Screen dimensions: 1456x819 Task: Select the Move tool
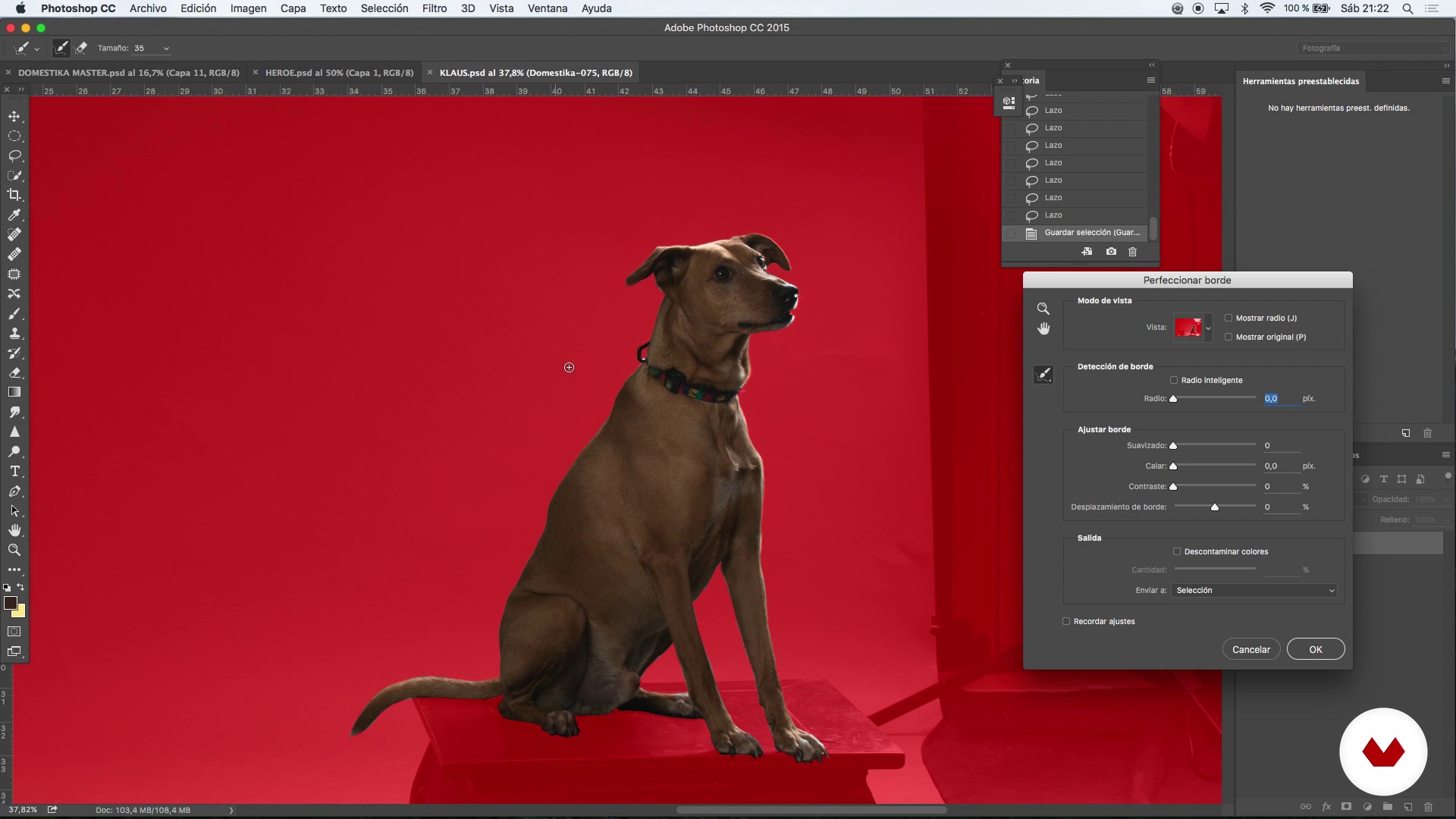click(x=14, y=117)
